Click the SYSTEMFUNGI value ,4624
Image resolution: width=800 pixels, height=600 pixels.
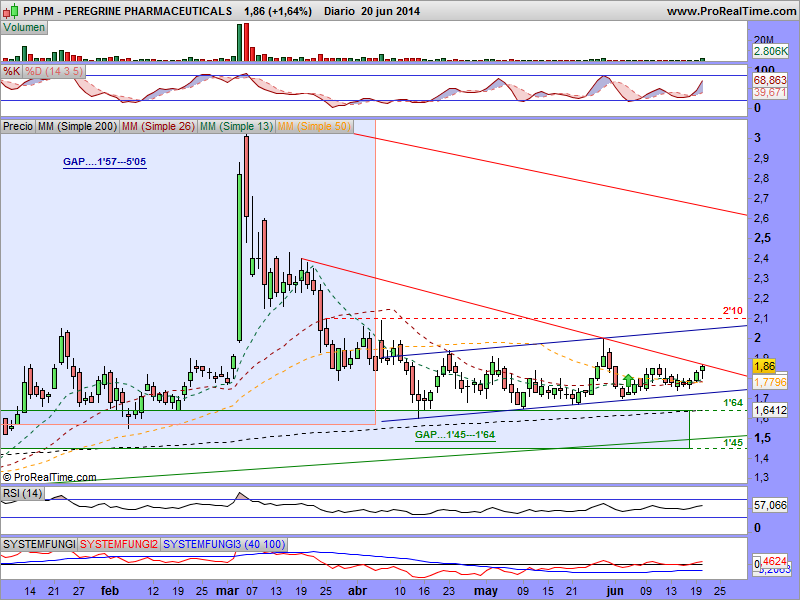tap(772, 563)
